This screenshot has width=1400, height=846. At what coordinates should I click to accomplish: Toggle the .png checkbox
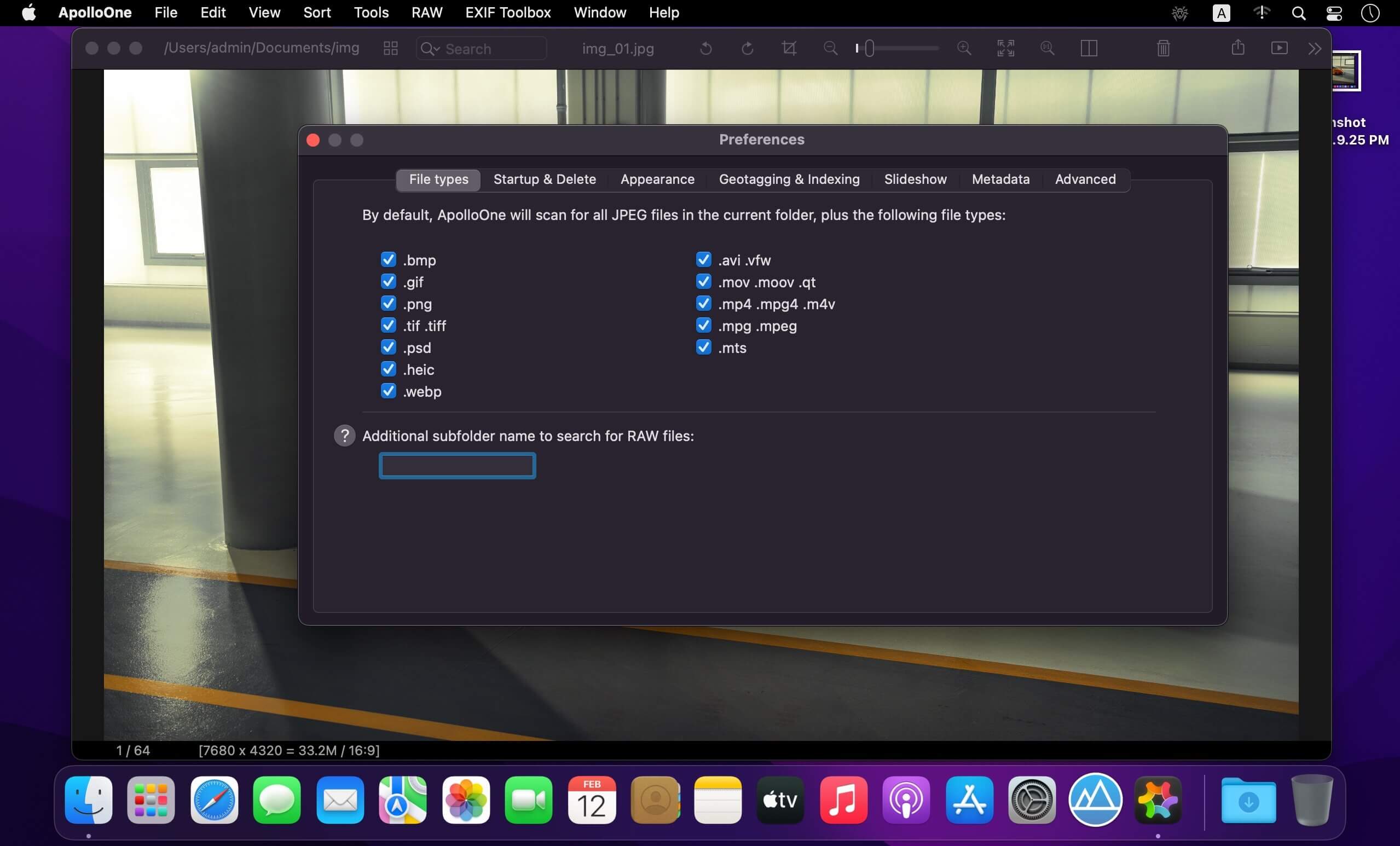(x=388, y=303)
